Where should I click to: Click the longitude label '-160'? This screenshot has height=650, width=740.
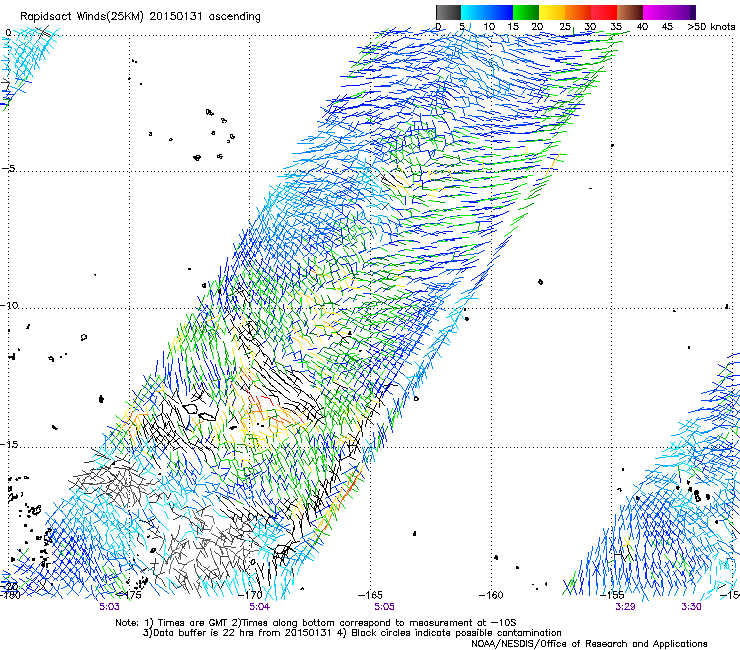tap(491, 595)
